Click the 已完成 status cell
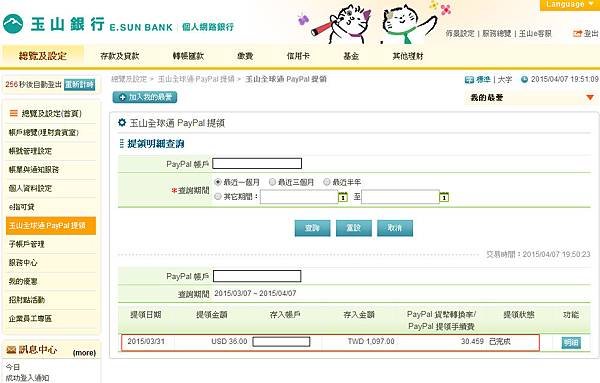Image resolution: width=600 pixels, height=383 pixels. 500,341
